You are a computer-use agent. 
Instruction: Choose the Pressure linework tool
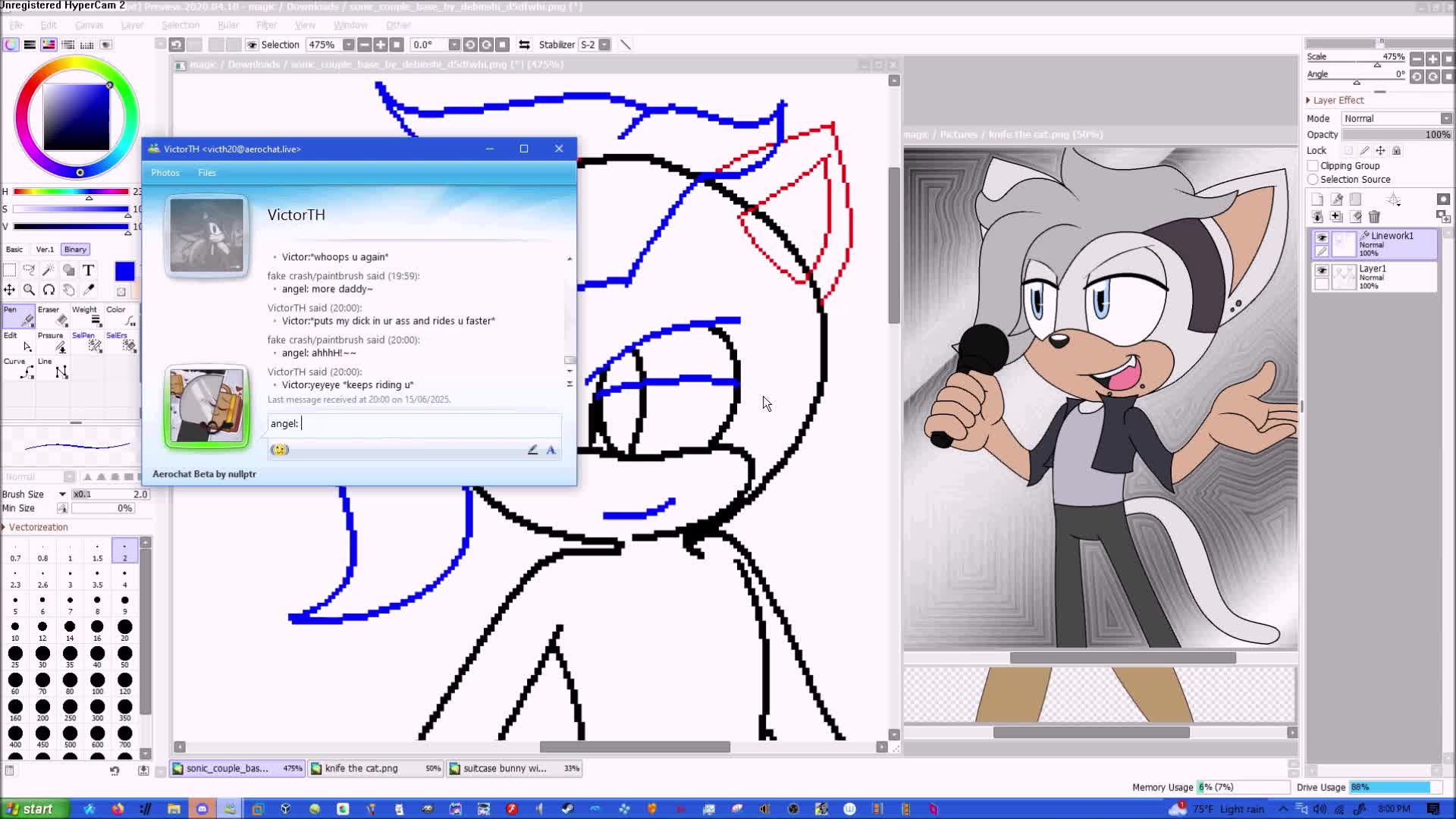click(x=52, y=342)
